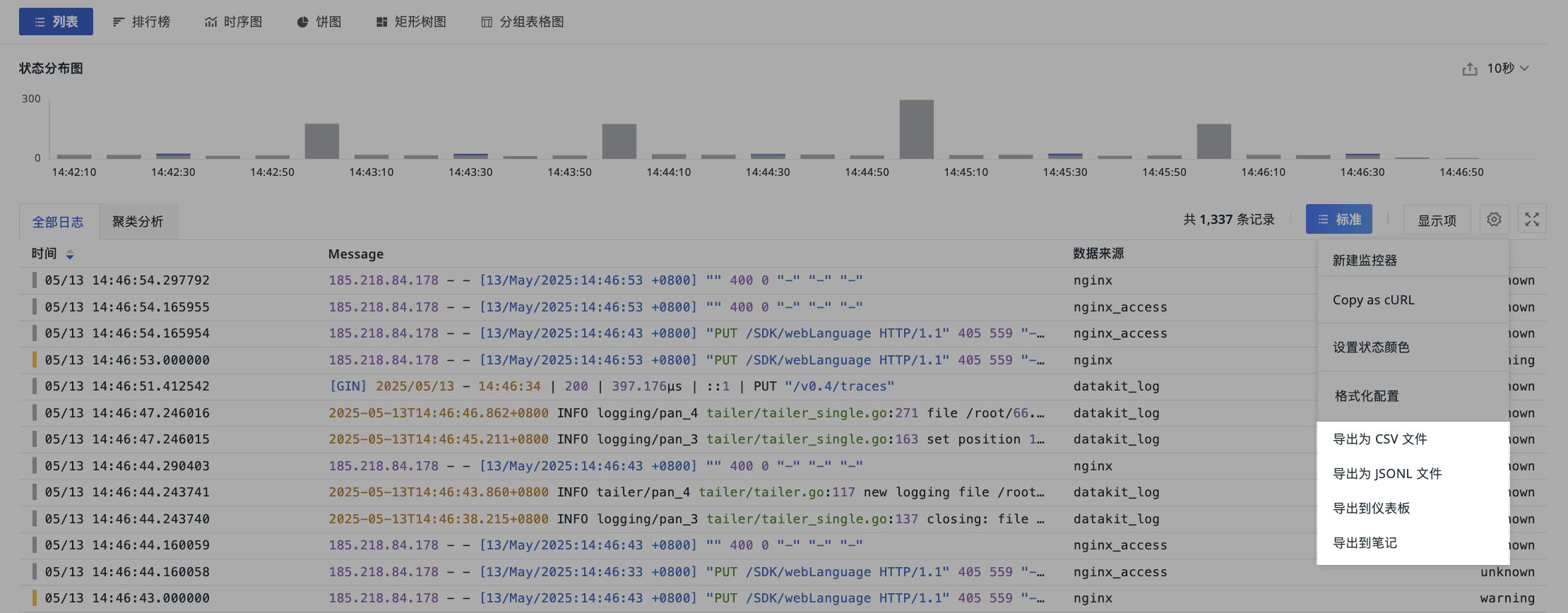
Task: Click the 状态分布图 title
Action: 51,69
